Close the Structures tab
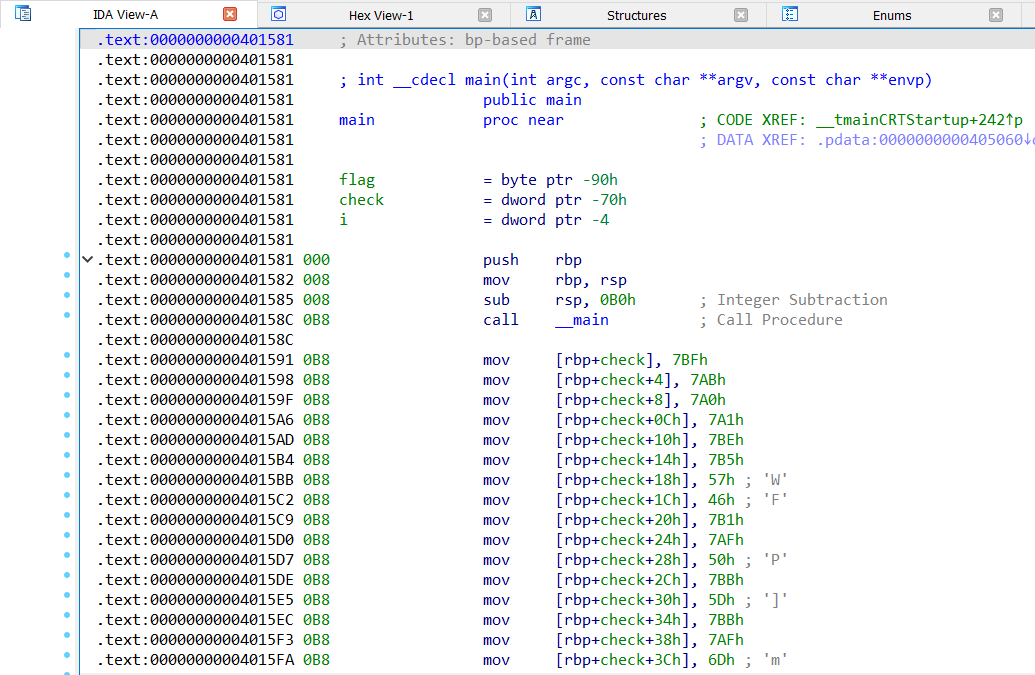 (x=741, y=15)
